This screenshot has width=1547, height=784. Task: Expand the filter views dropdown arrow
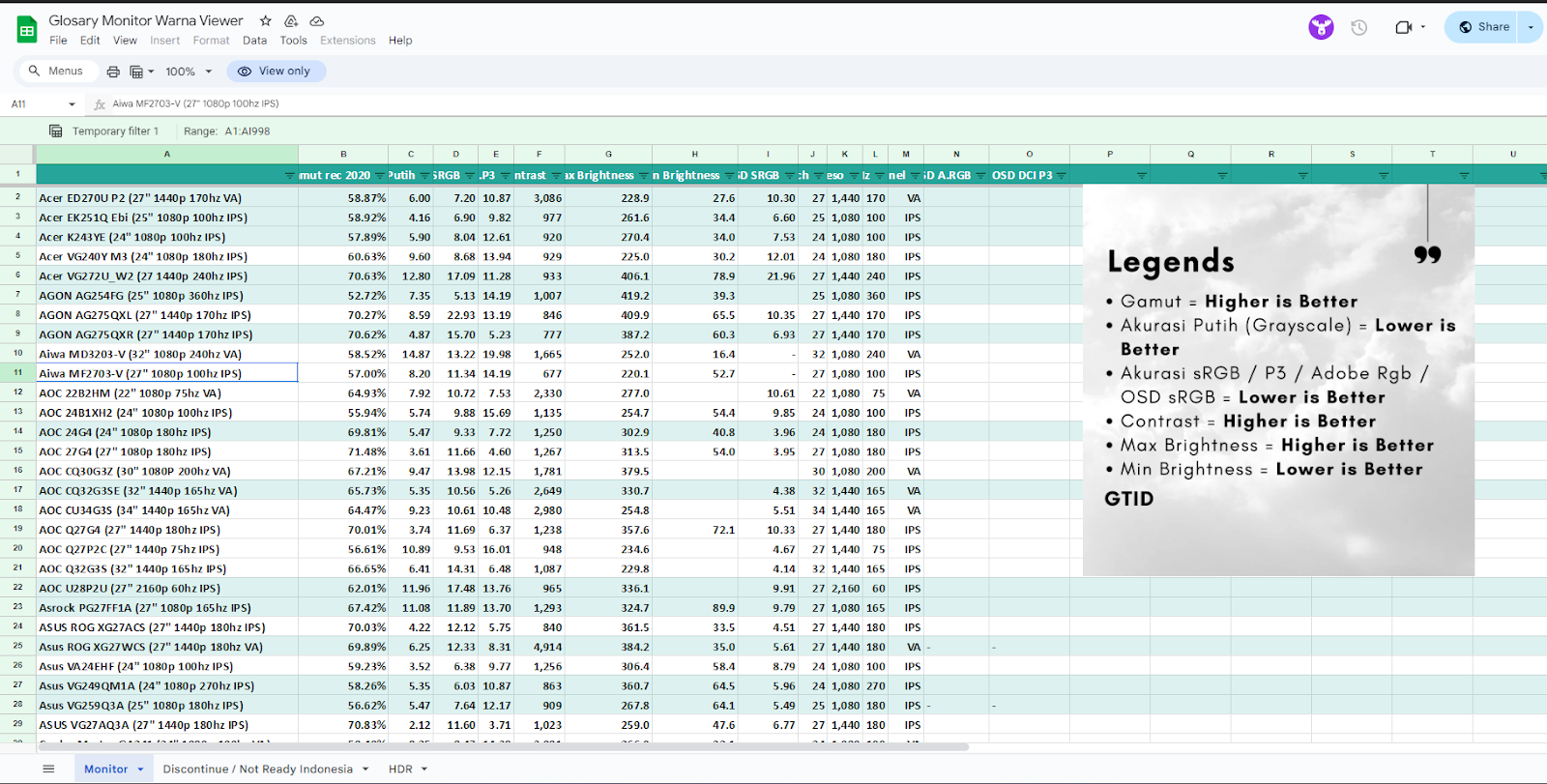pyautogui.click(x=151, y=72)
